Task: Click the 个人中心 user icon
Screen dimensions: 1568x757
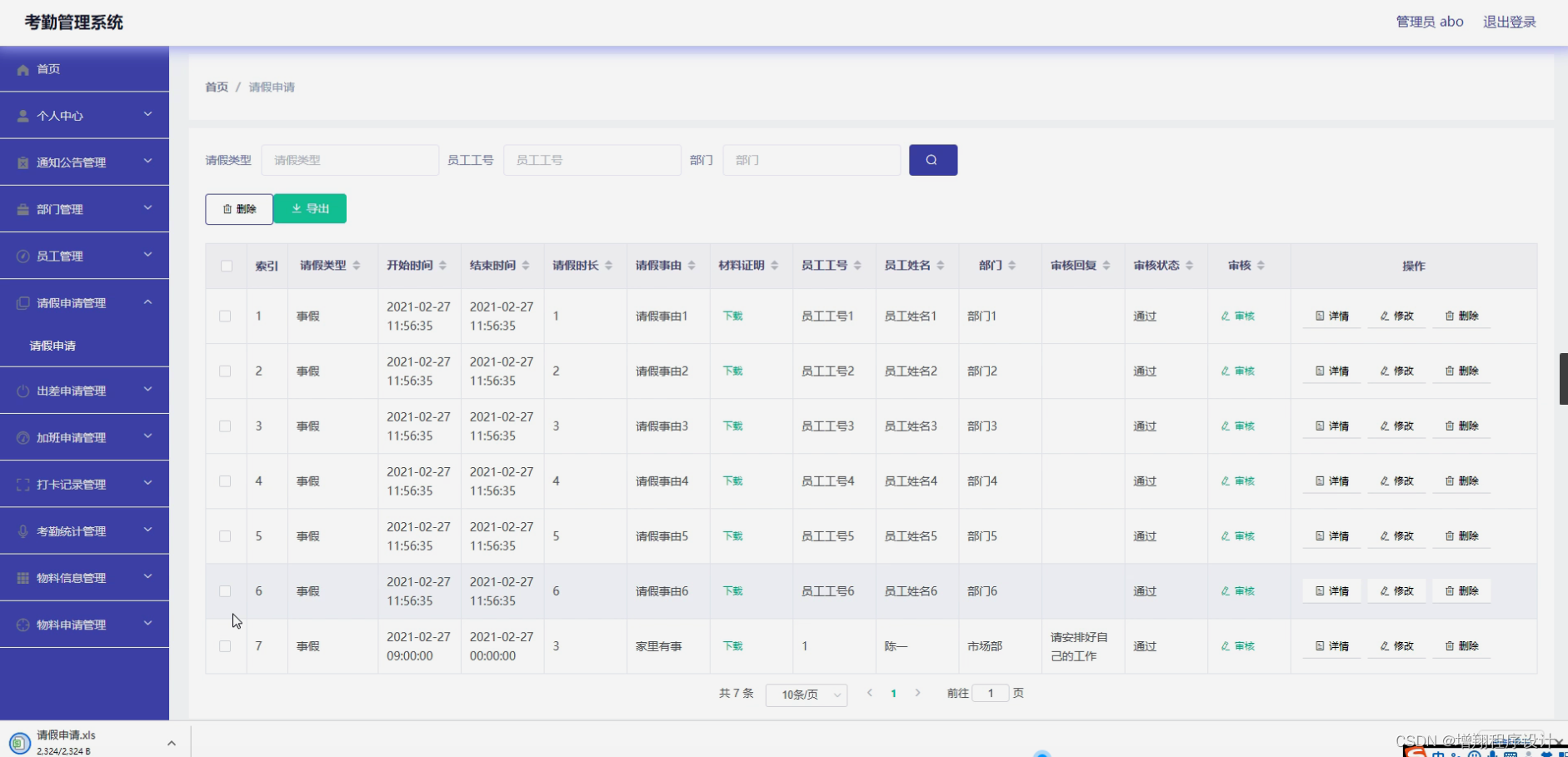Action: pos(23,117)
